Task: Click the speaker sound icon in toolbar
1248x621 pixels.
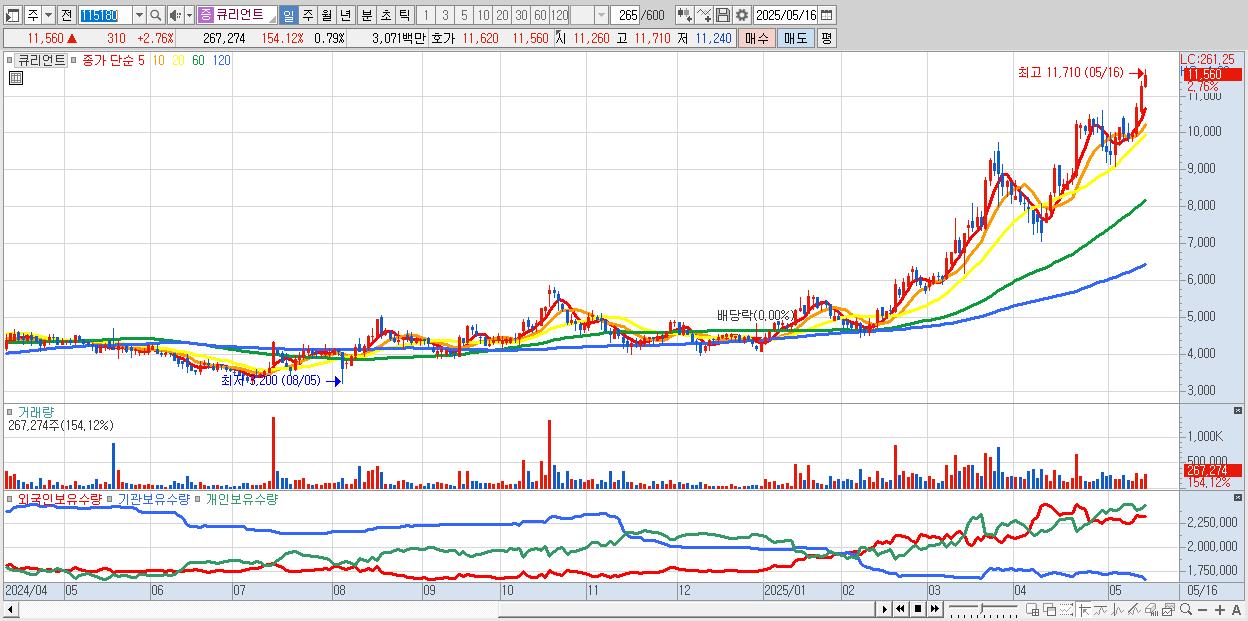Action: [x=175, y=15]
